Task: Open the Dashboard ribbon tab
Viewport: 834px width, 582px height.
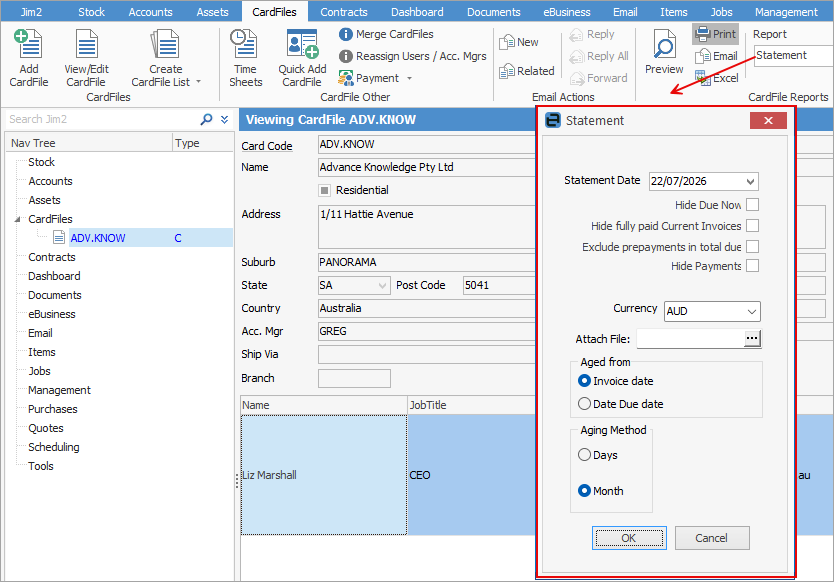Action: tap(417, 12)
